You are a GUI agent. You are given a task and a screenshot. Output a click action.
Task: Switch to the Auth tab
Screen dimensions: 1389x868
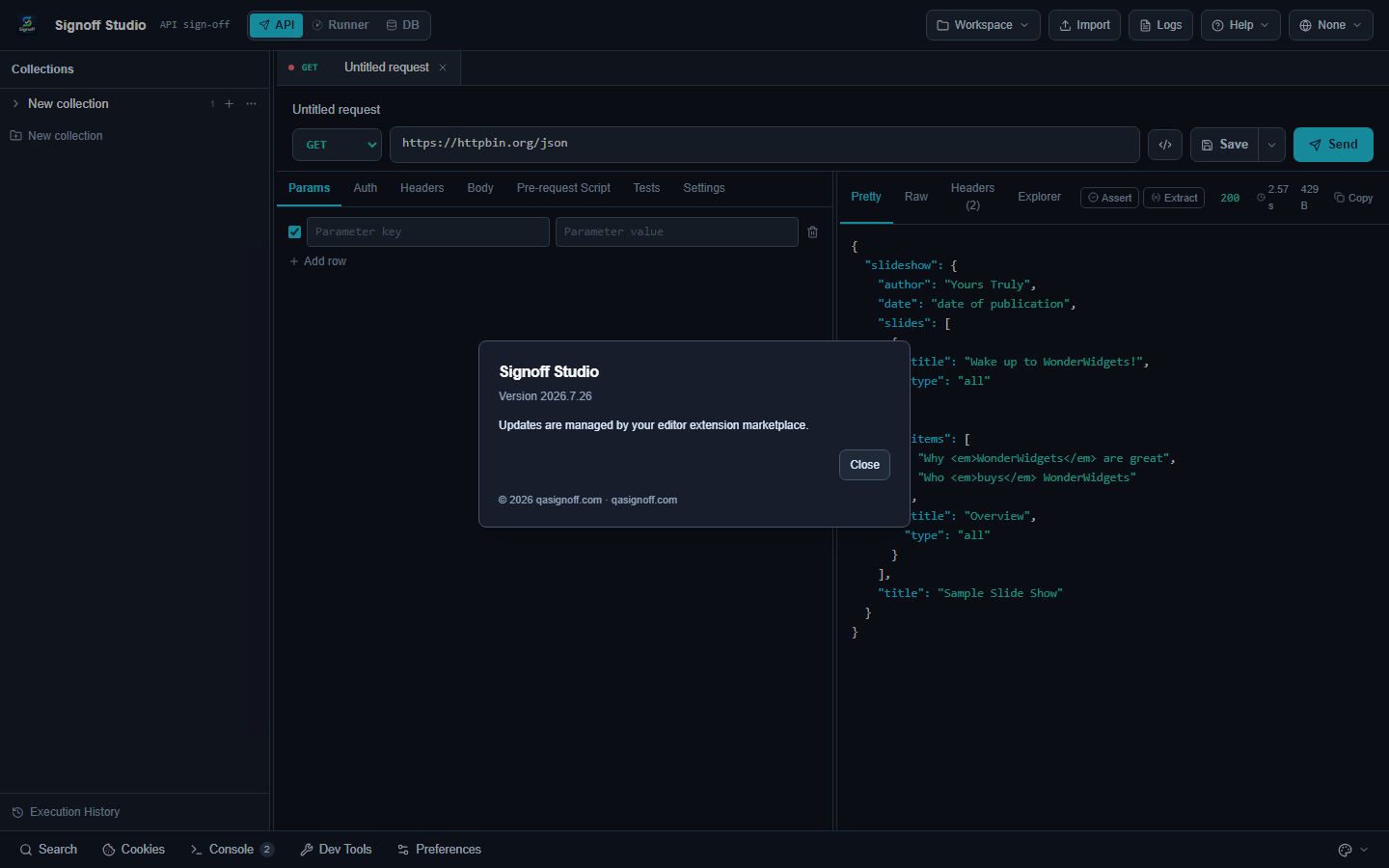click(366, 188)
